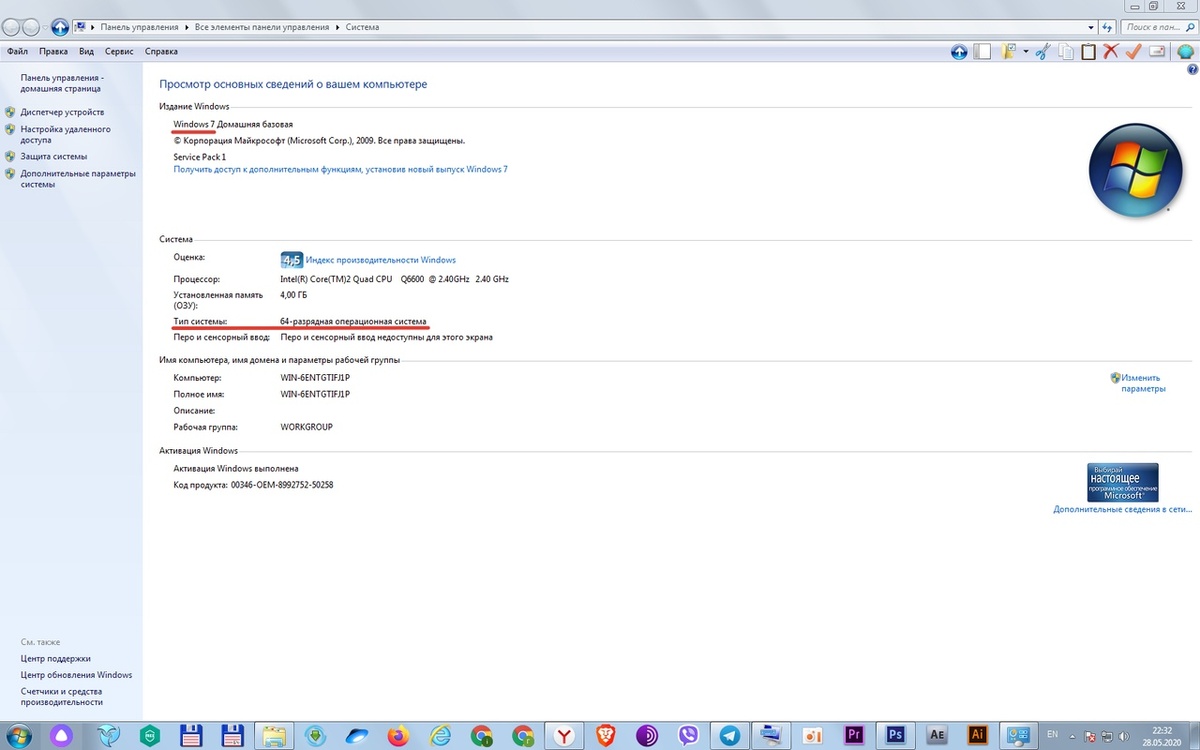Viewport: 1200px width, 750px height.
Task: Go to 'Панель управления - домашняя страница'
Action: [x=62, y=83]
